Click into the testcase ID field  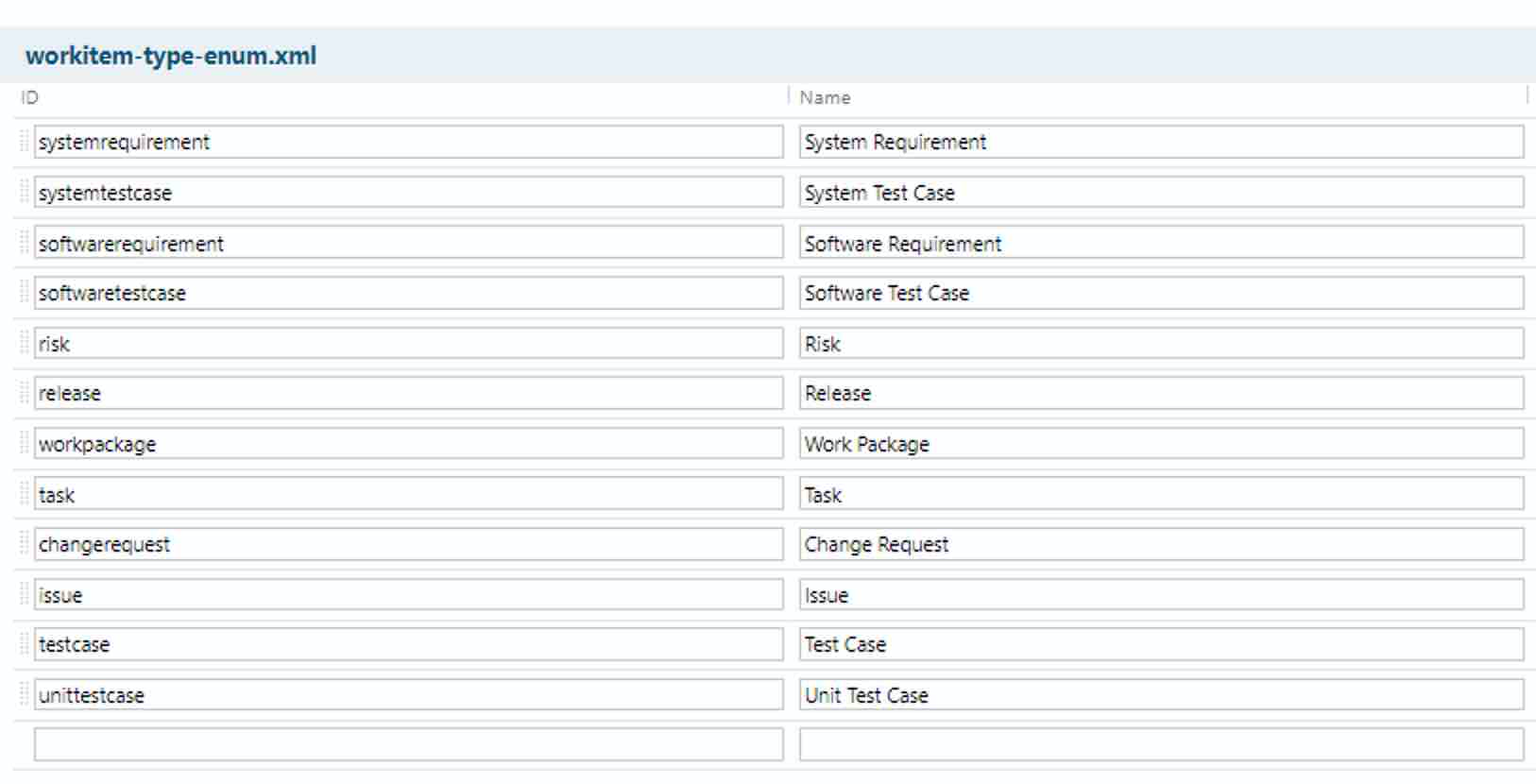pos(408,645)
